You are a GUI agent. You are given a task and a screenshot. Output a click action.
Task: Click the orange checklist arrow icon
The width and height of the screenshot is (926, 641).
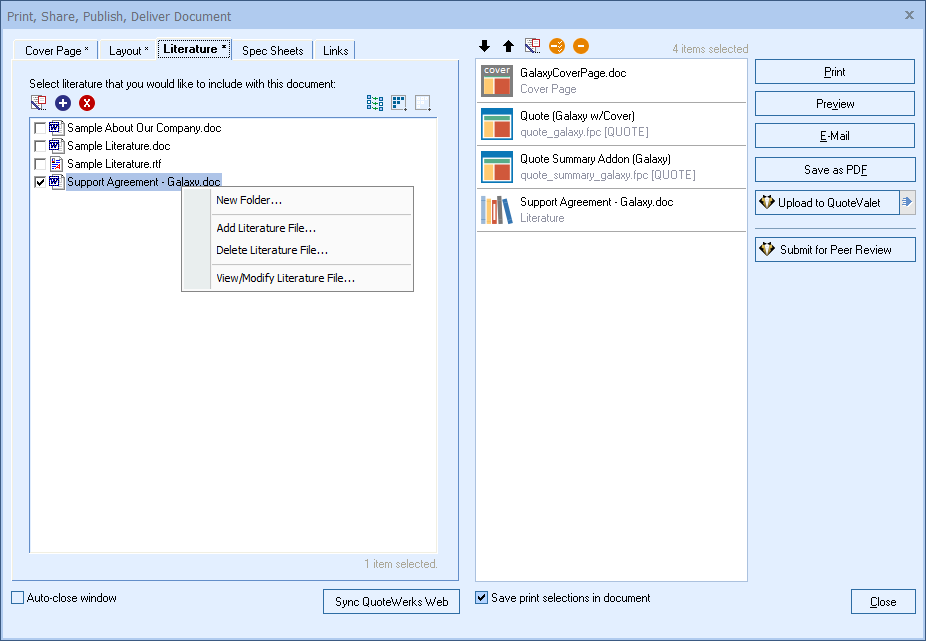click(x=557, y=46)
